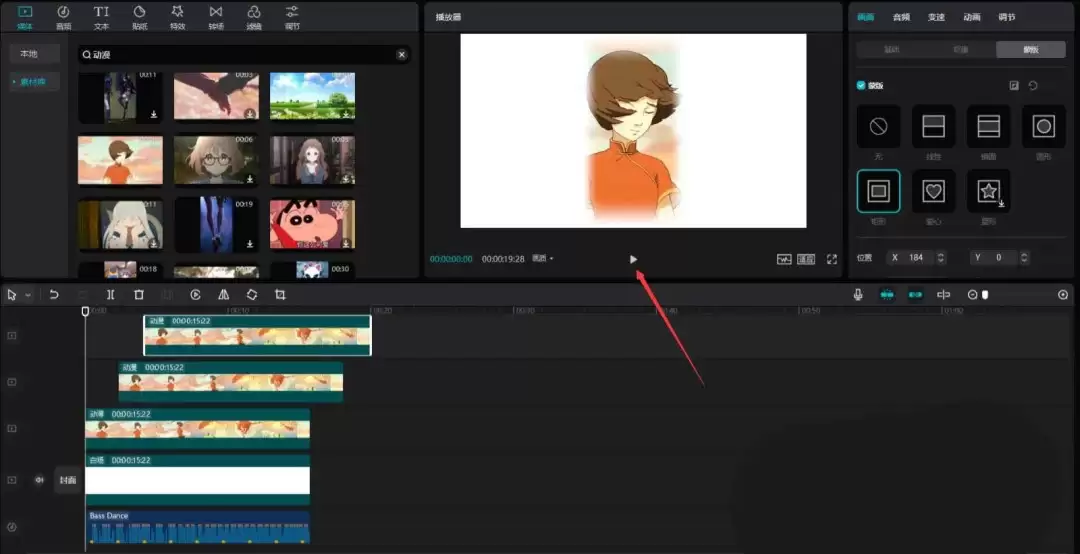Expand the selection tool dropdown arrow
This screenshot has width=1080, height=554.
coord(28,295)
